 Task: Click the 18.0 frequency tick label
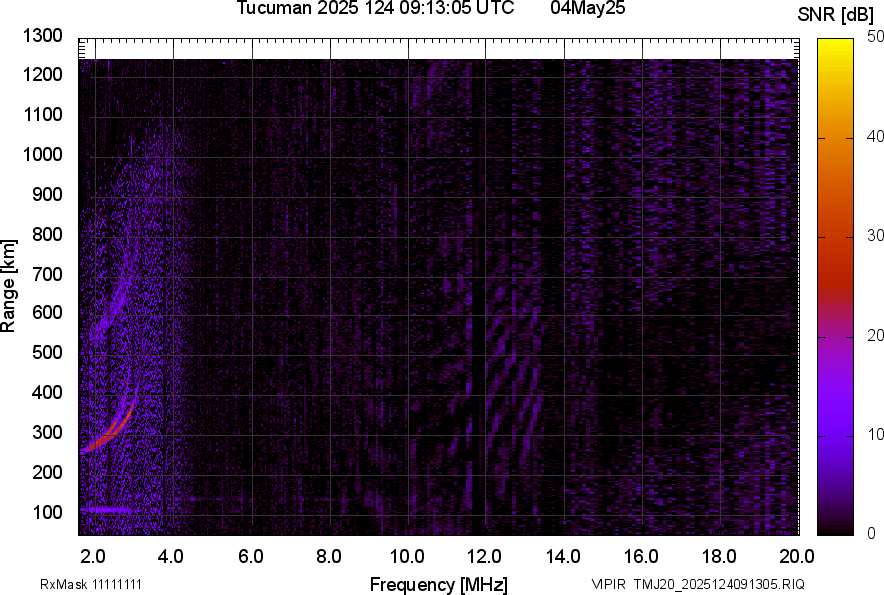pos(719,557)
